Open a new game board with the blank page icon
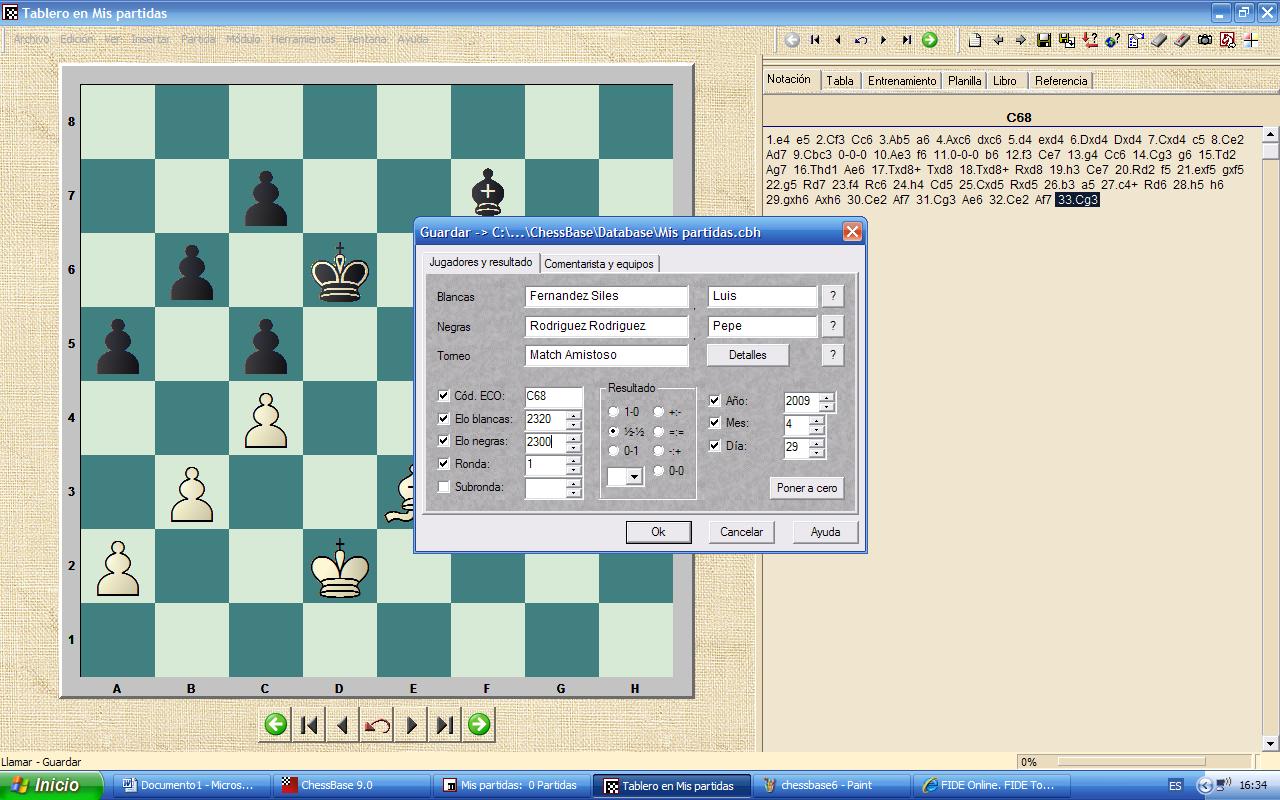 click(974, 40)
